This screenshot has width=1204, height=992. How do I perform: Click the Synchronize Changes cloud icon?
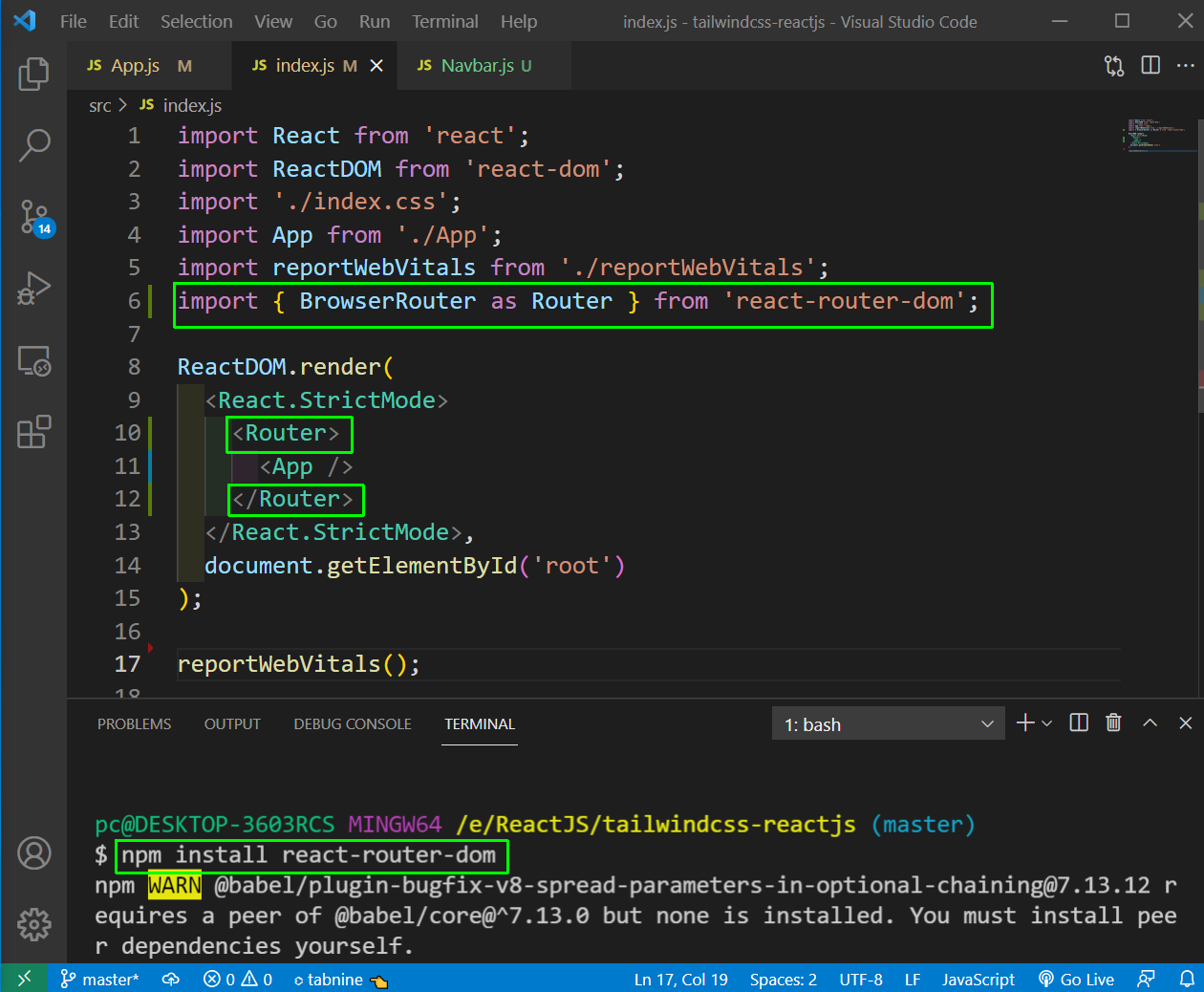171,979
